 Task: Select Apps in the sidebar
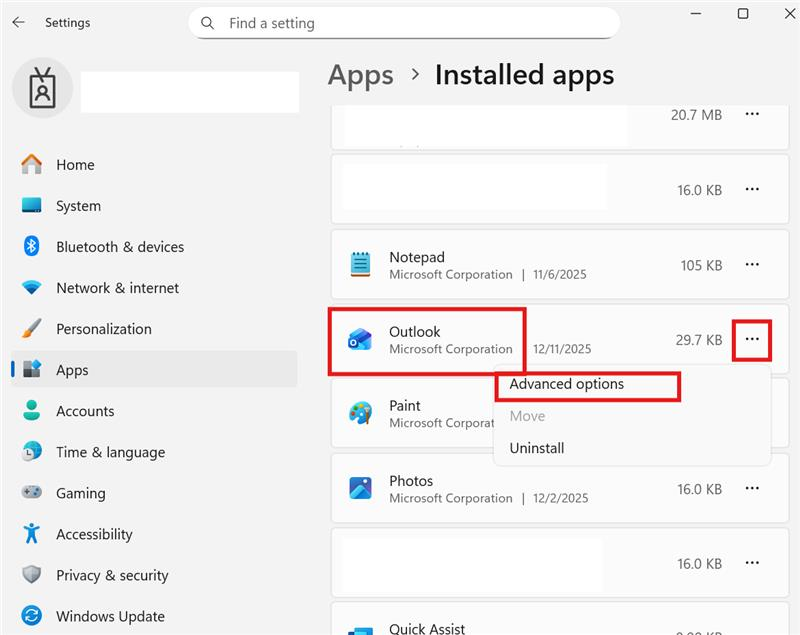154,369
